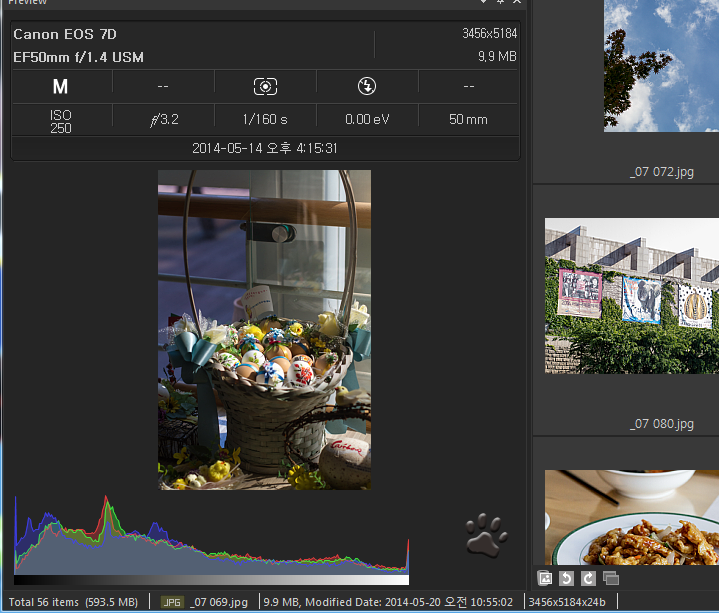Rotate image counterclockwise with the left-arrow icon
Image resolution: width=719 pixels, height=613 pixels.
[566, 578]
